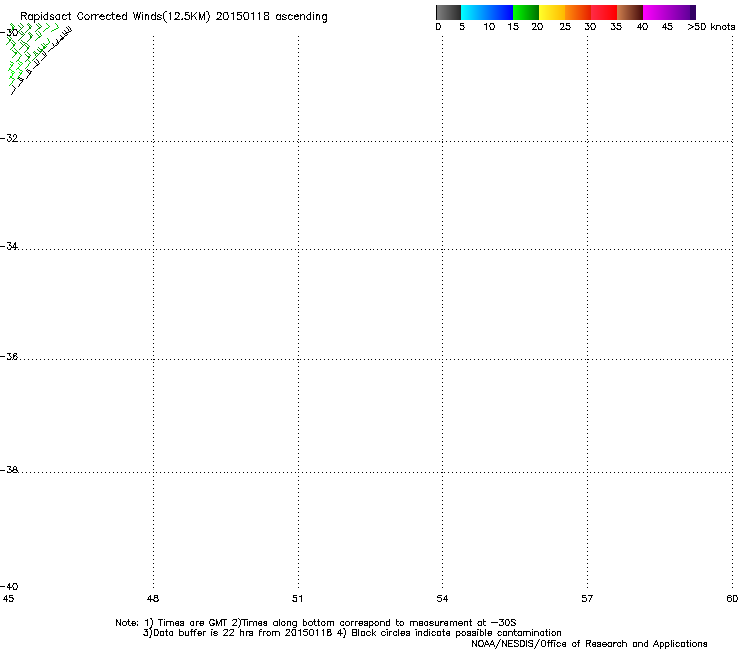
Task: Click the 'Data buffer is 22 hrs' note
Action: (x=352, y=633)
